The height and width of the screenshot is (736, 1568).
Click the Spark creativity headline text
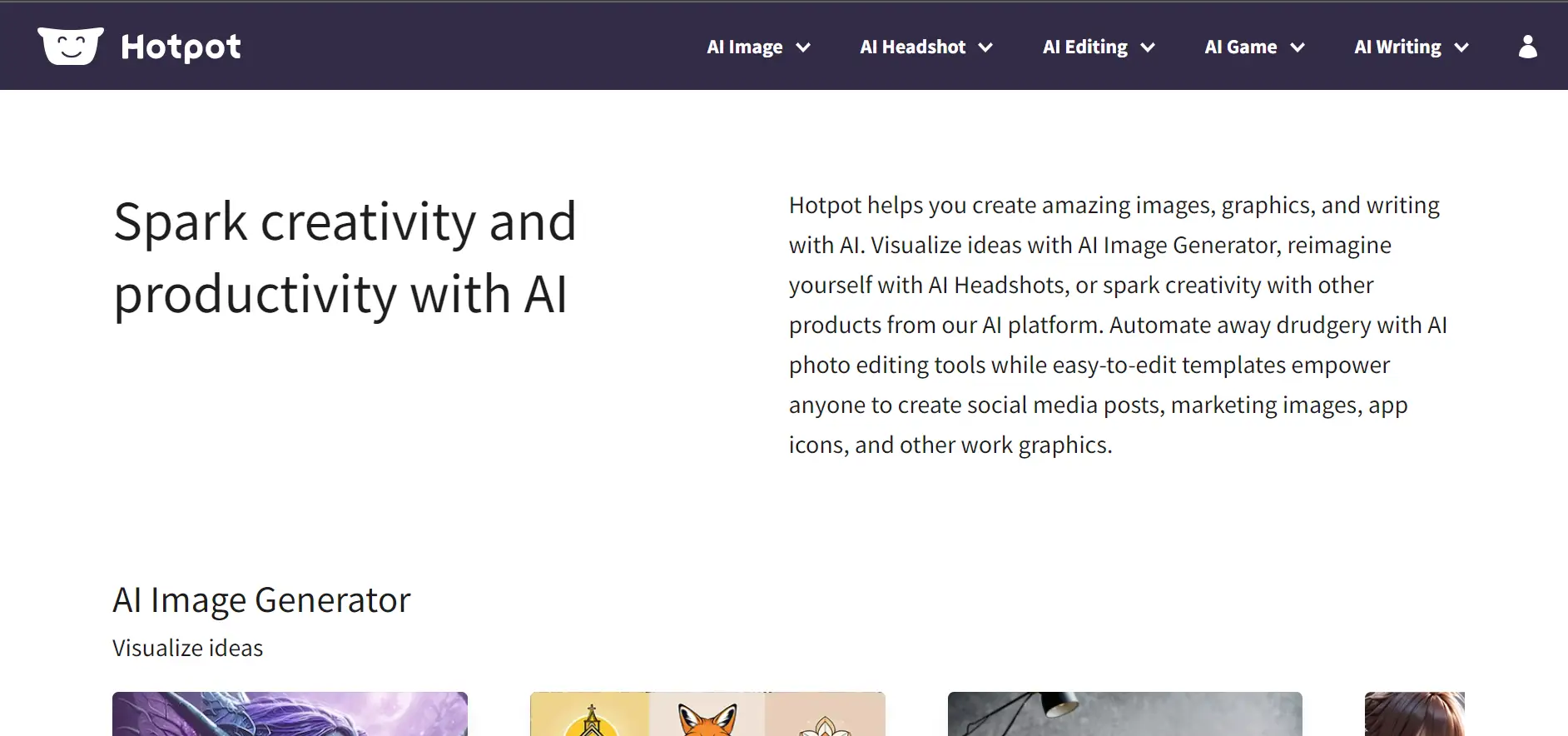click(x=345, y=258)
